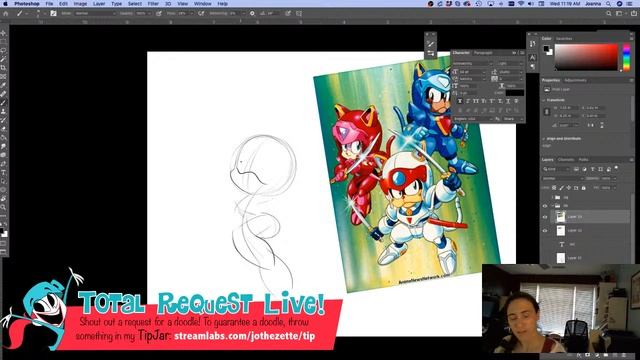Select the Eraser tool

tap(3, 129)
